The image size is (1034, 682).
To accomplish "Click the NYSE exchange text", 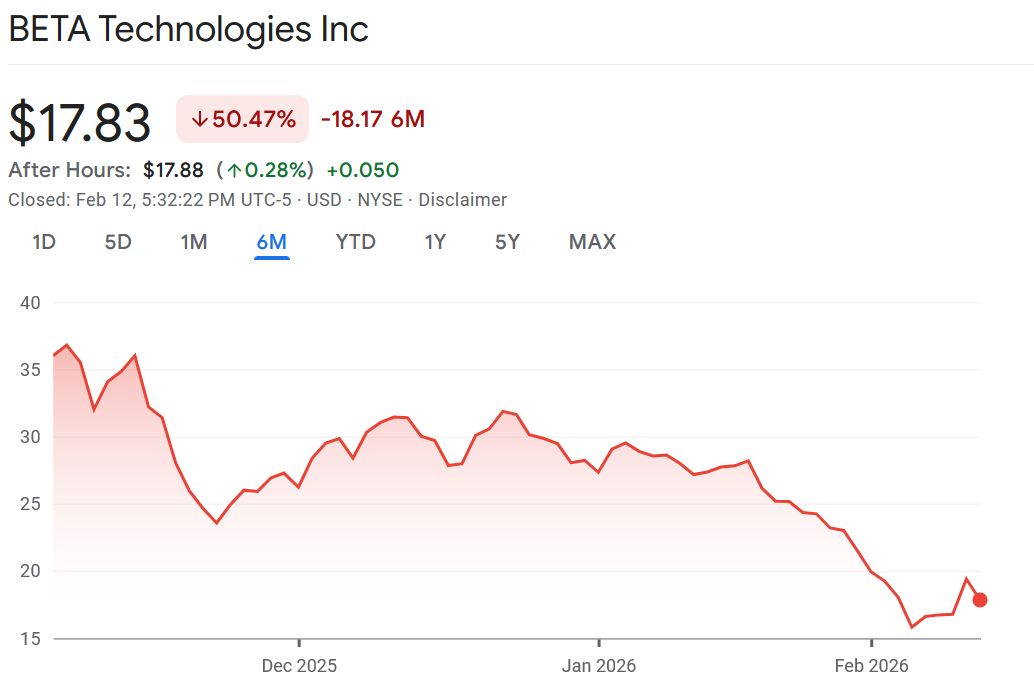I will coord(381,200).
